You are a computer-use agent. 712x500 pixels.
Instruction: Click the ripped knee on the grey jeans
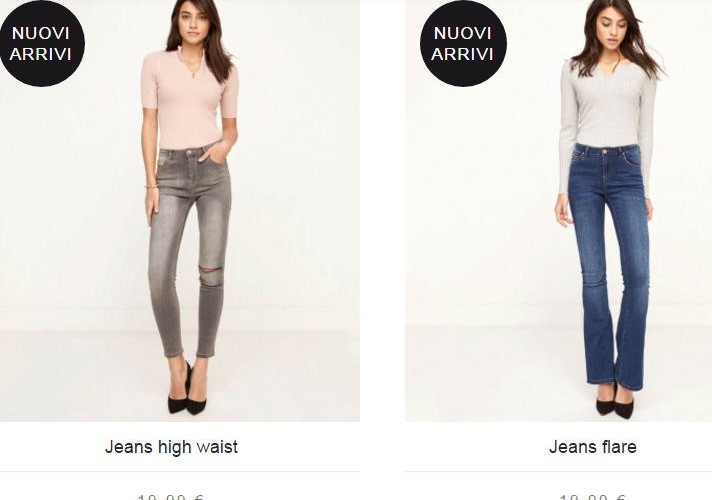[212, 272]
